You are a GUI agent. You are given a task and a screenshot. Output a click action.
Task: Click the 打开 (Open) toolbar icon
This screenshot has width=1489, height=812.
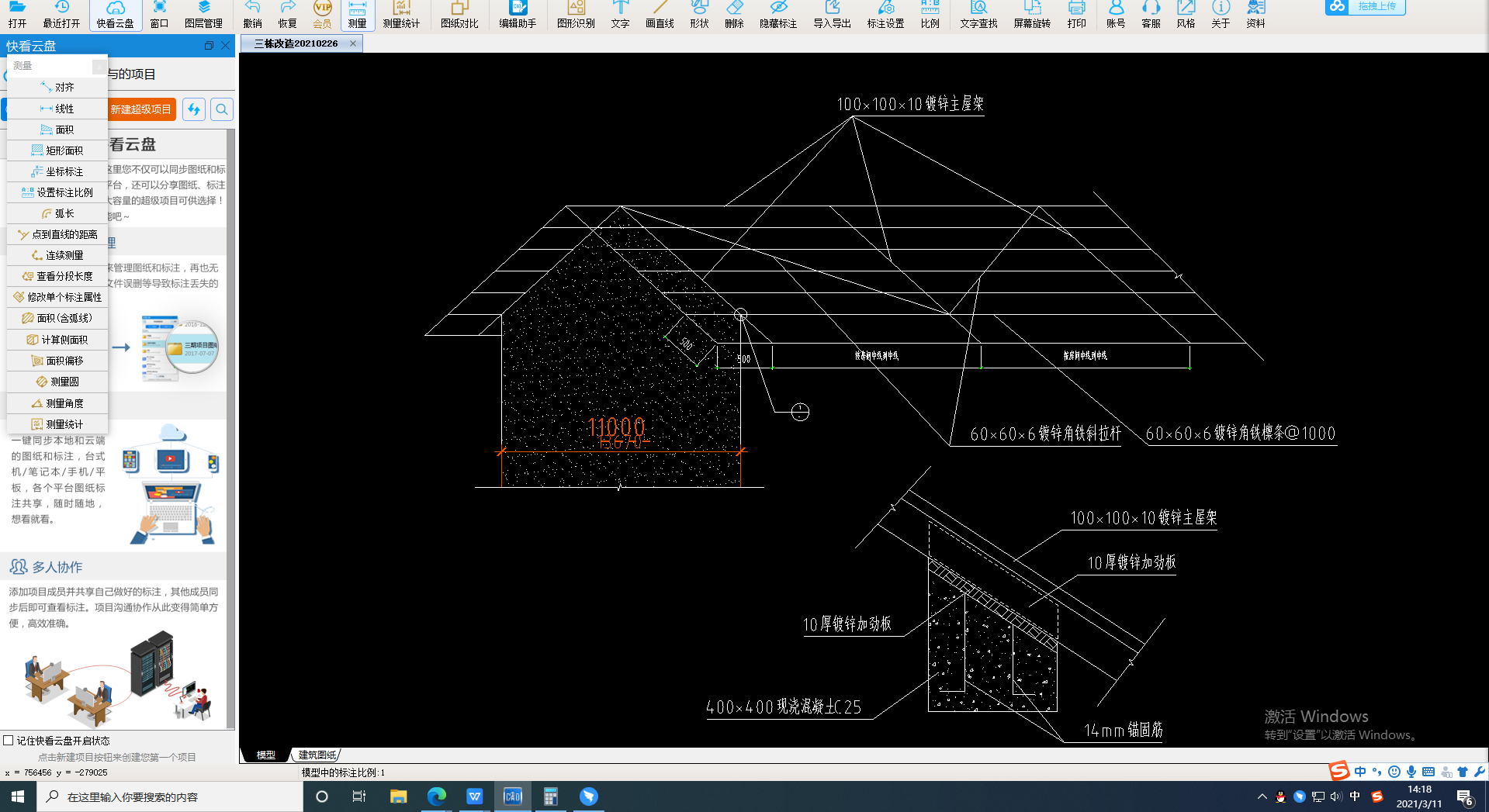pos(17,15)
